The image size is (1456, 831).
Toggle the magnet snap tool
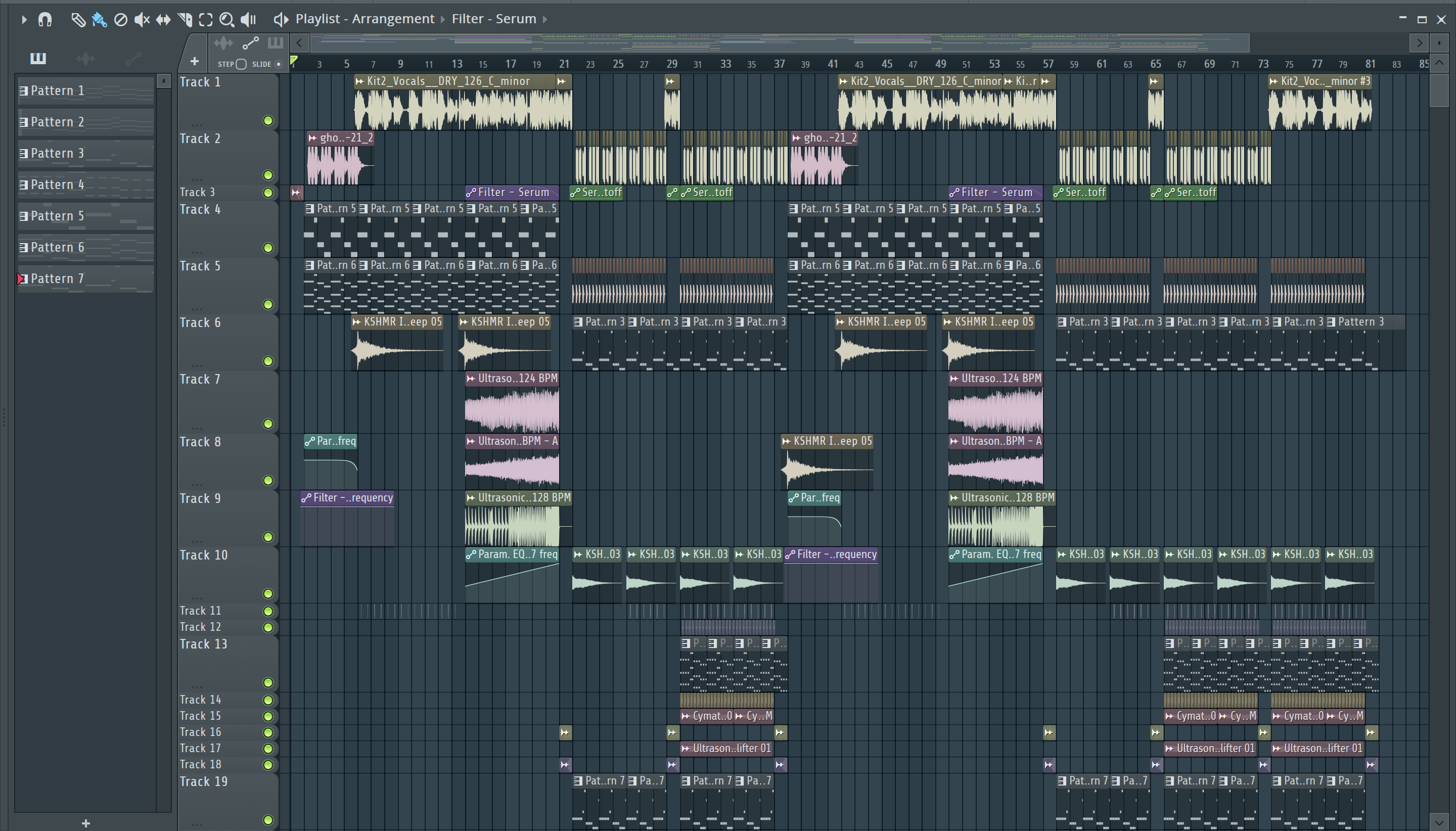[x=44, y=19]
